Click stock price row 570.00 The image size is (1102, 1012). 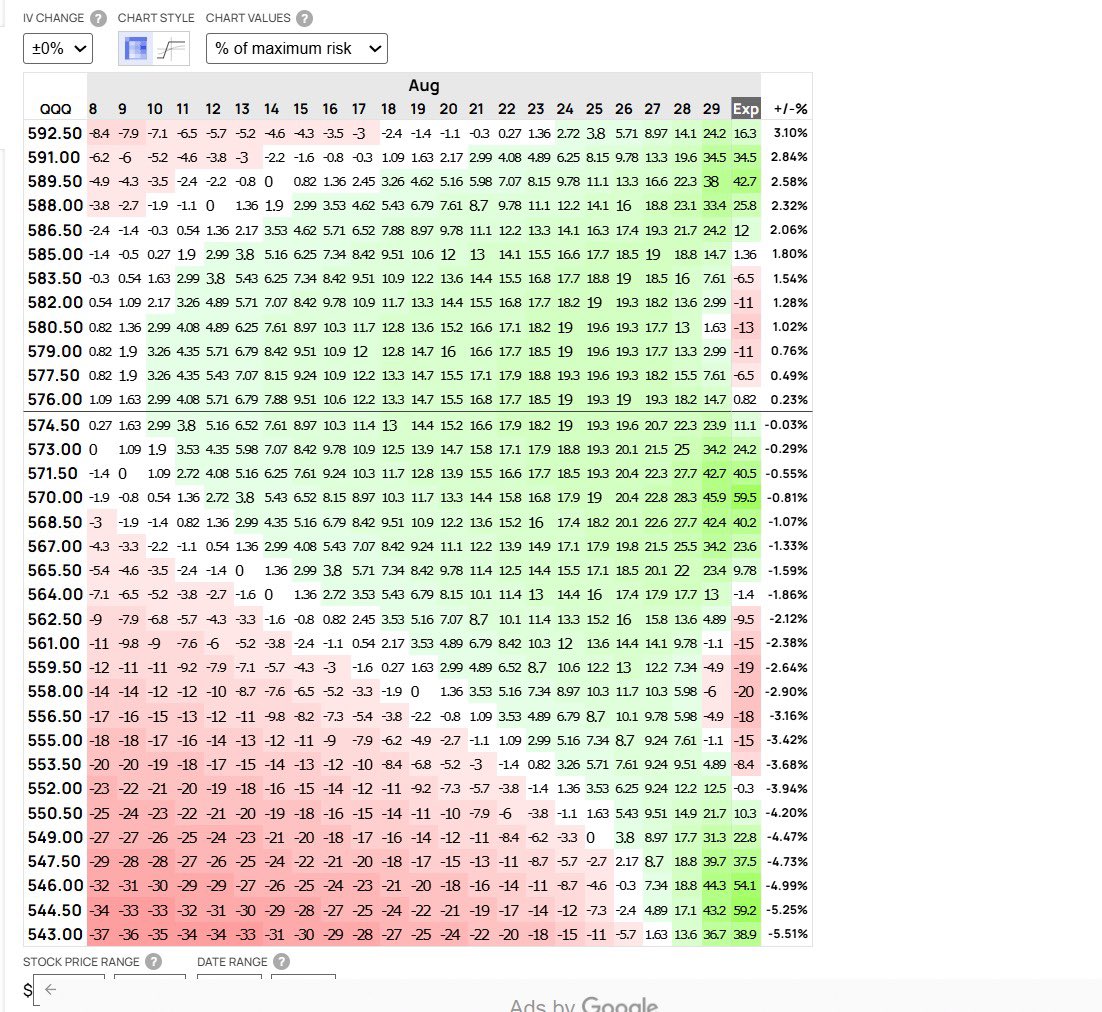pos(56,498)
